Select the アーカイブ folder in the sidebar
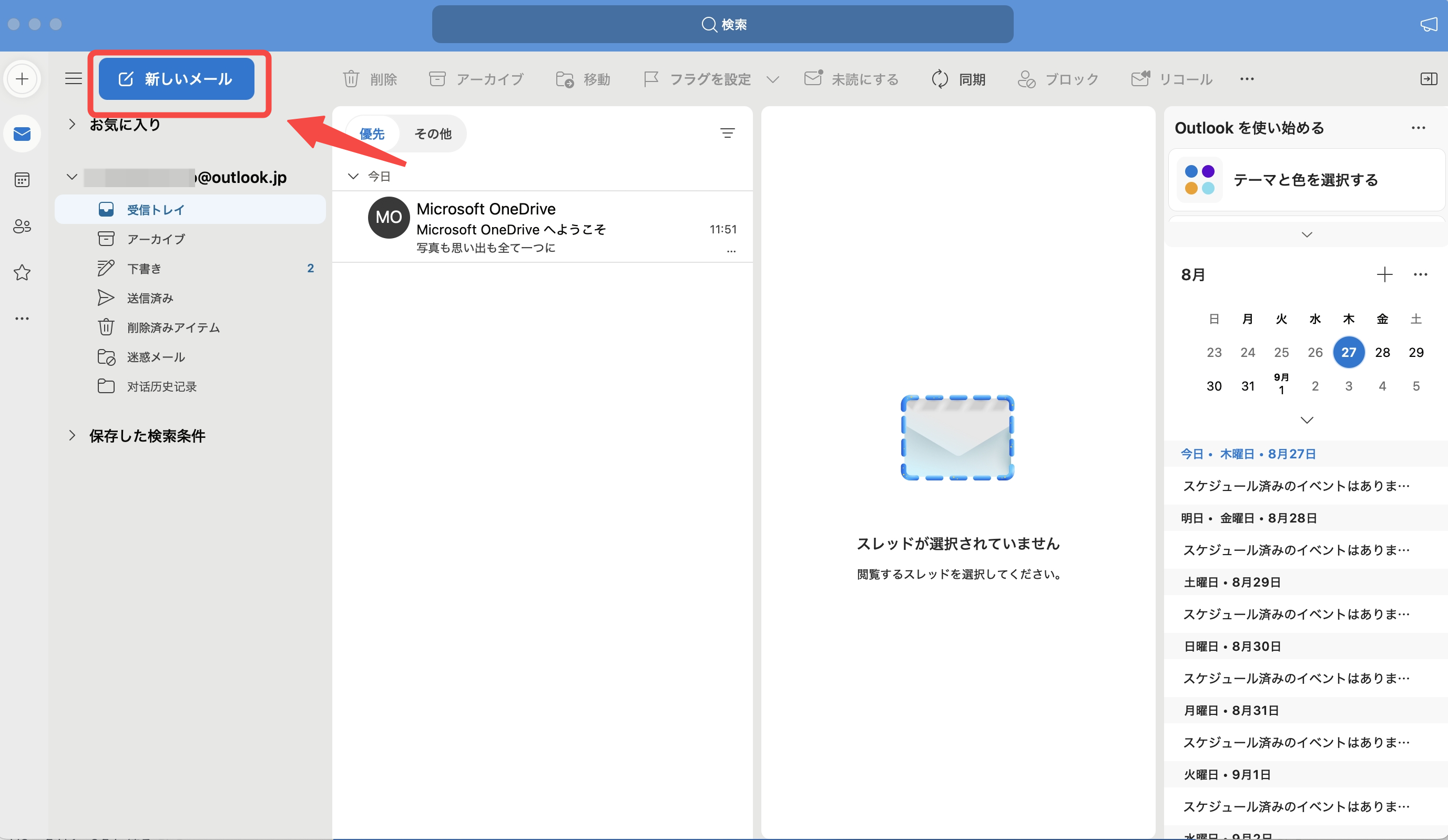Viewport: 1448px width, 840px height. click(x=190, y=239)
